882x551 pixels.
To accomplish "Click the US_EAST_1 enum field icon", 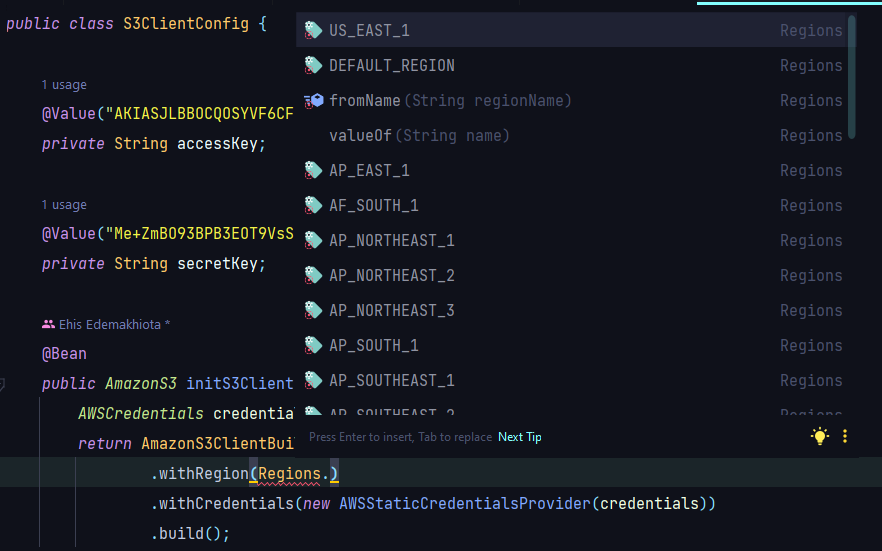I will 313,30.
